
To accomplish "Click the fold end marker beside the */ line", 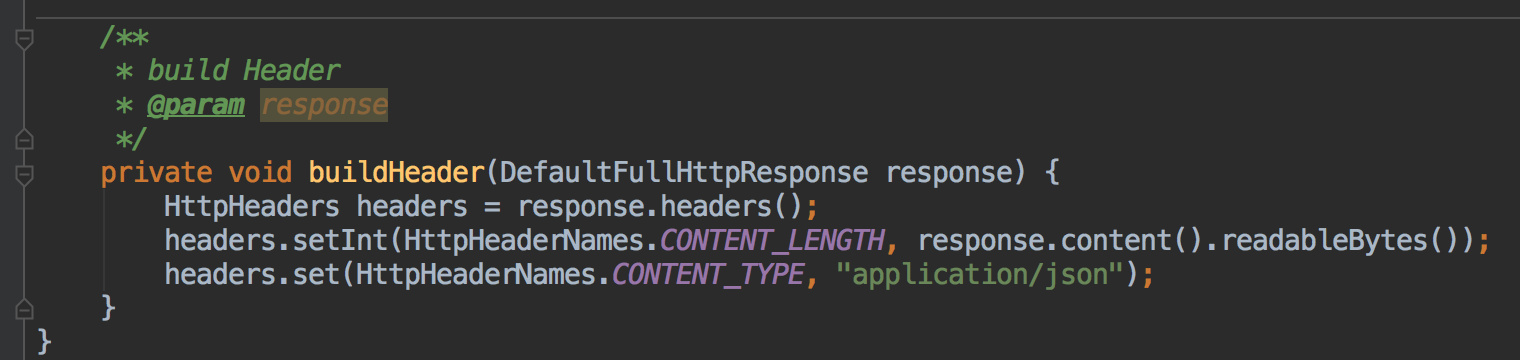I will tap(25, 138).
